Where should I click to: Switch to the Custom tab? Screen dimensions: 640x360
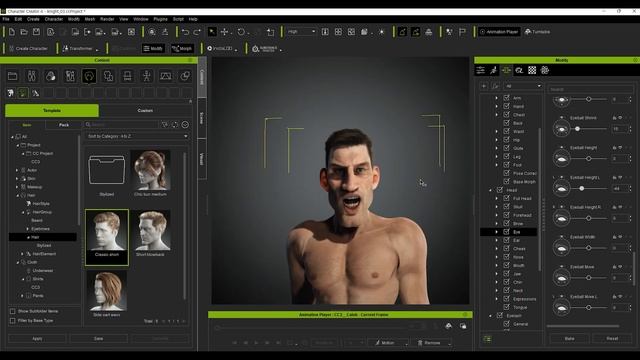click(145, 110)
